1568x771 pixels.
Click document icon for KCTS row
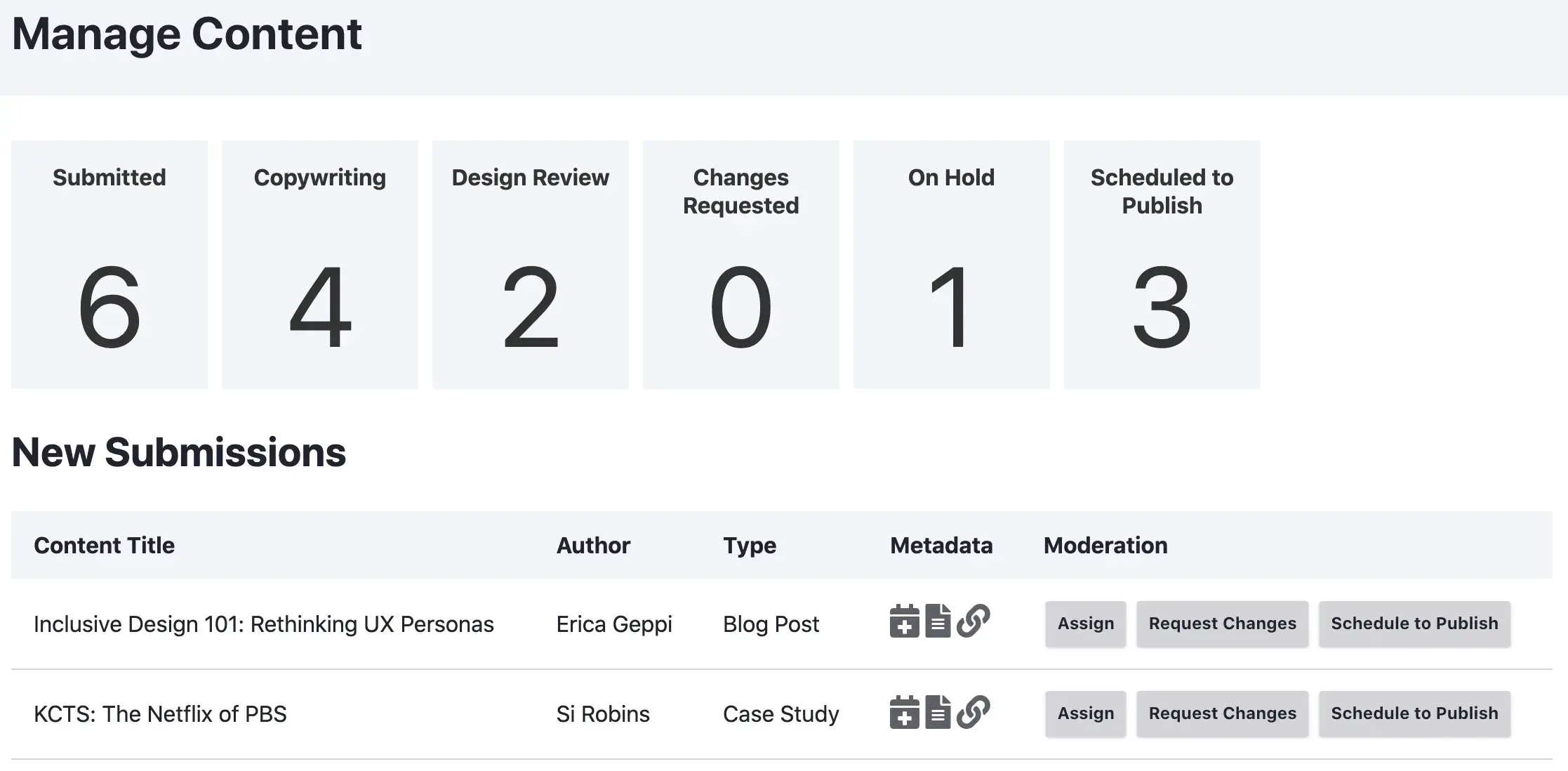tap(938, 713)
